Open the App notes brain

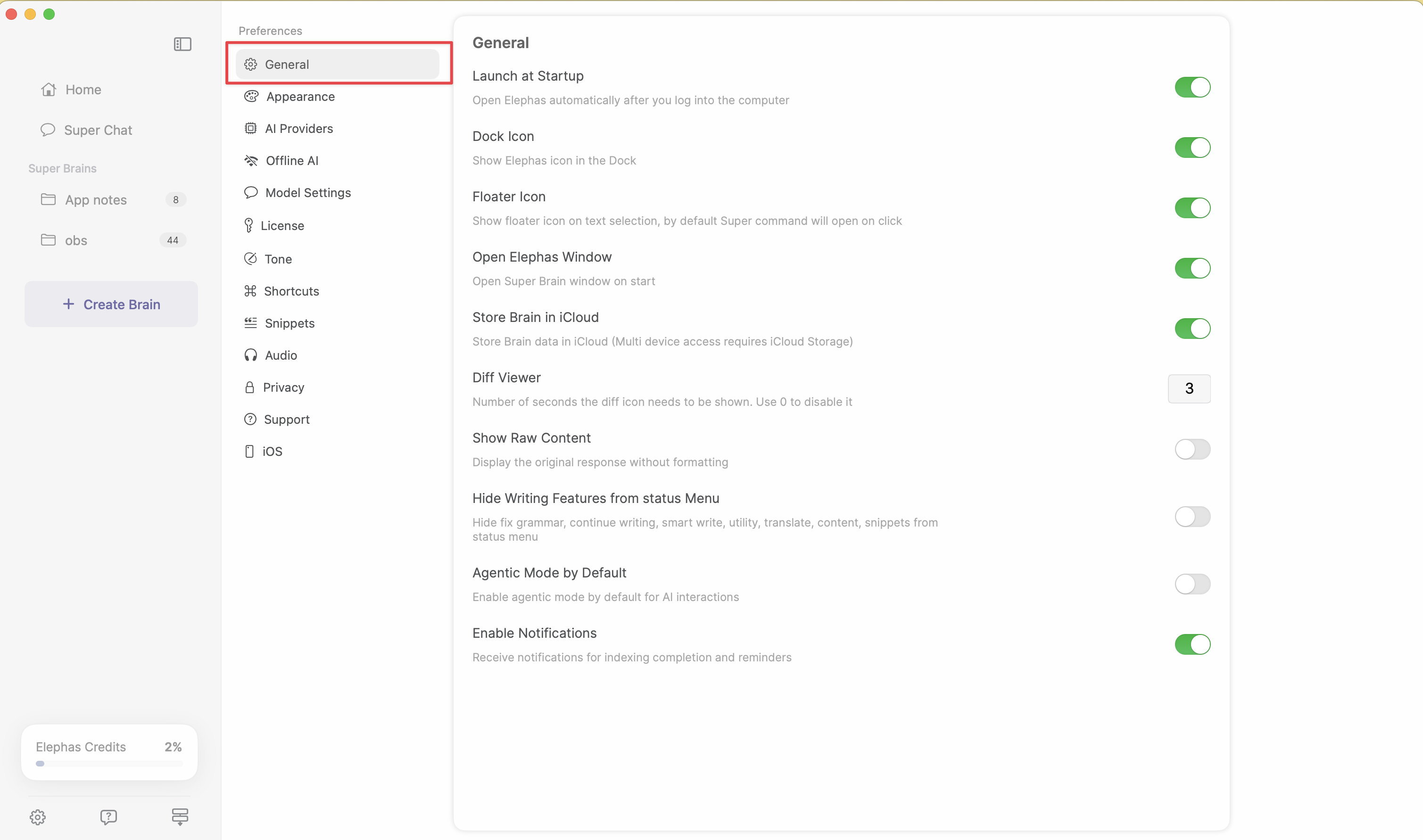tap(111, 199)
